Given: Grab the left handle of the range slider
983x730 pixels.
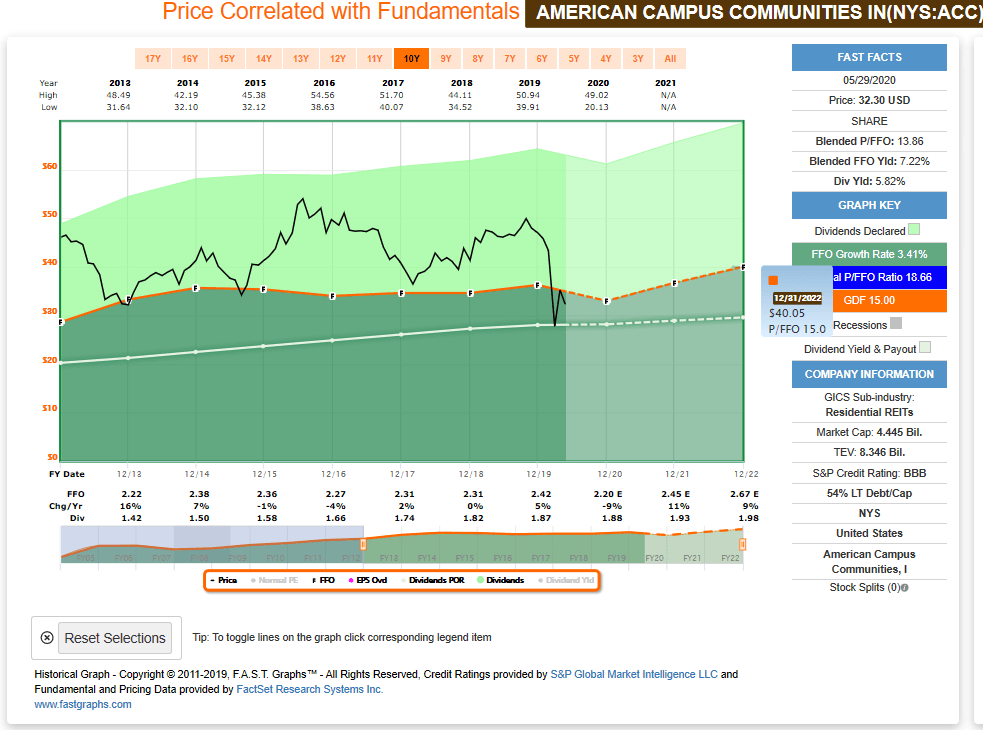Looking at the screenshot, I should [363, 544].
